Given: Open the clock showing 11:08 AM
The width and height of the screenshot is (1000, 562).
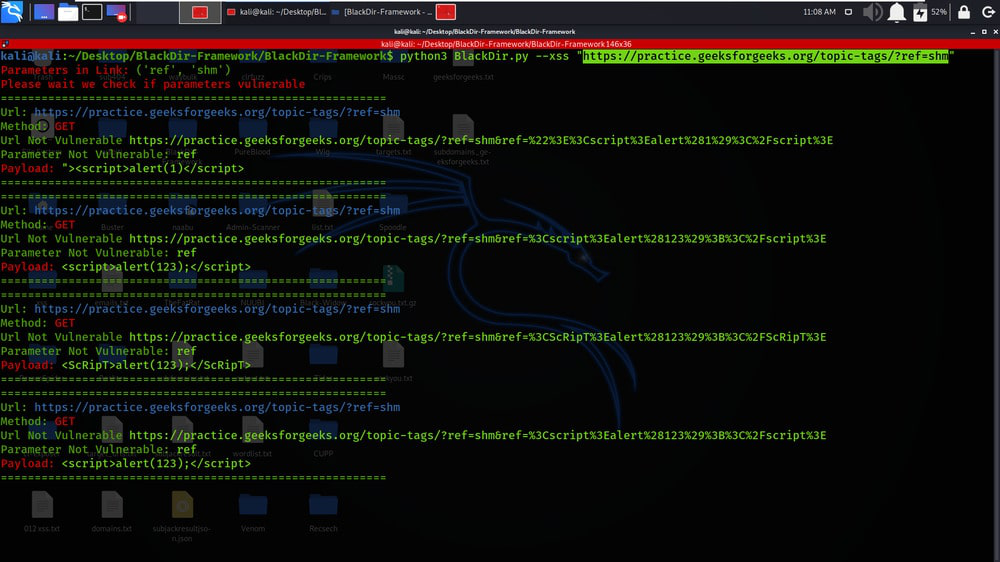Looking at the screenshot, I should pos(819,12).
